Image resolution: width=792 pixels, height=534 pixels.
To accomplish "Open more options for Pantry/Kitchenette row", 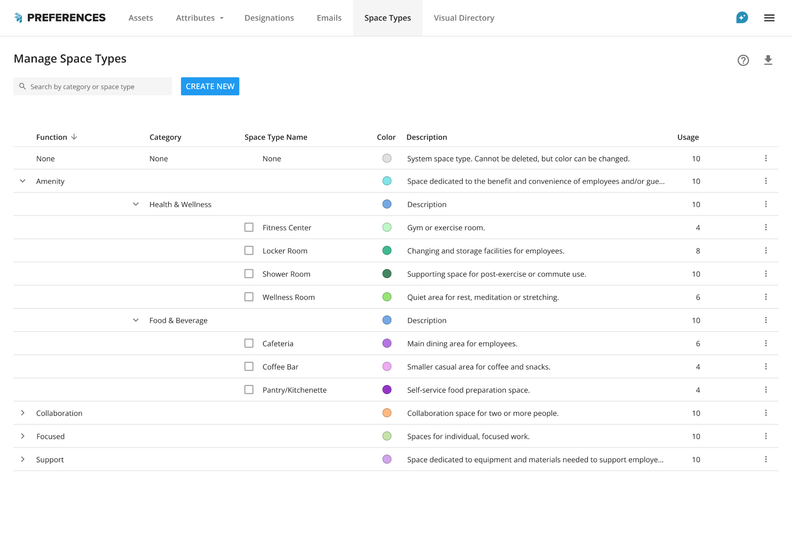I will point(766,390).
